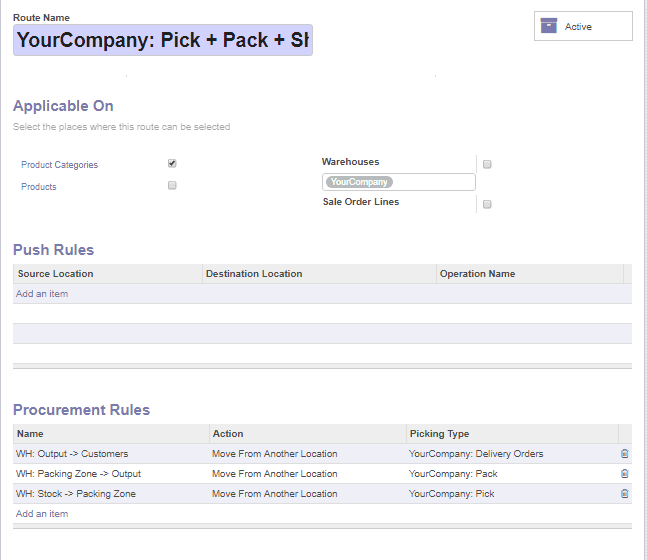
Task: Edit the Route Name text field
Action: pos(163,40)
